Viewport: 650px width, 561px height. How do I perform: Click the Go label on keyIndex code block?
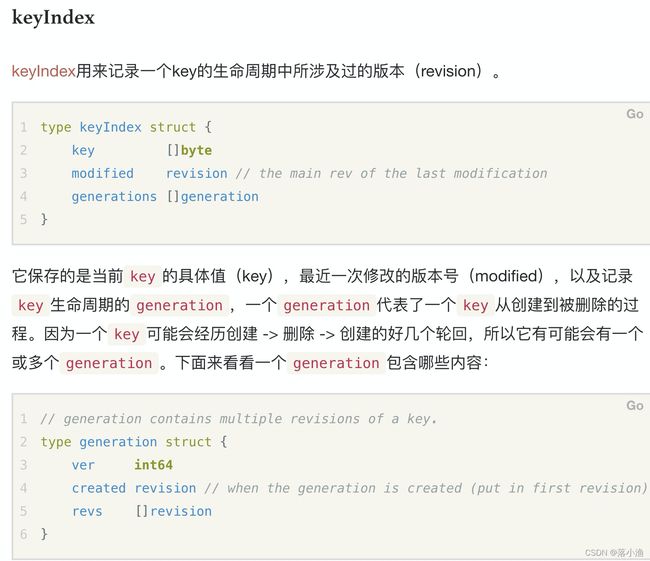635,114
